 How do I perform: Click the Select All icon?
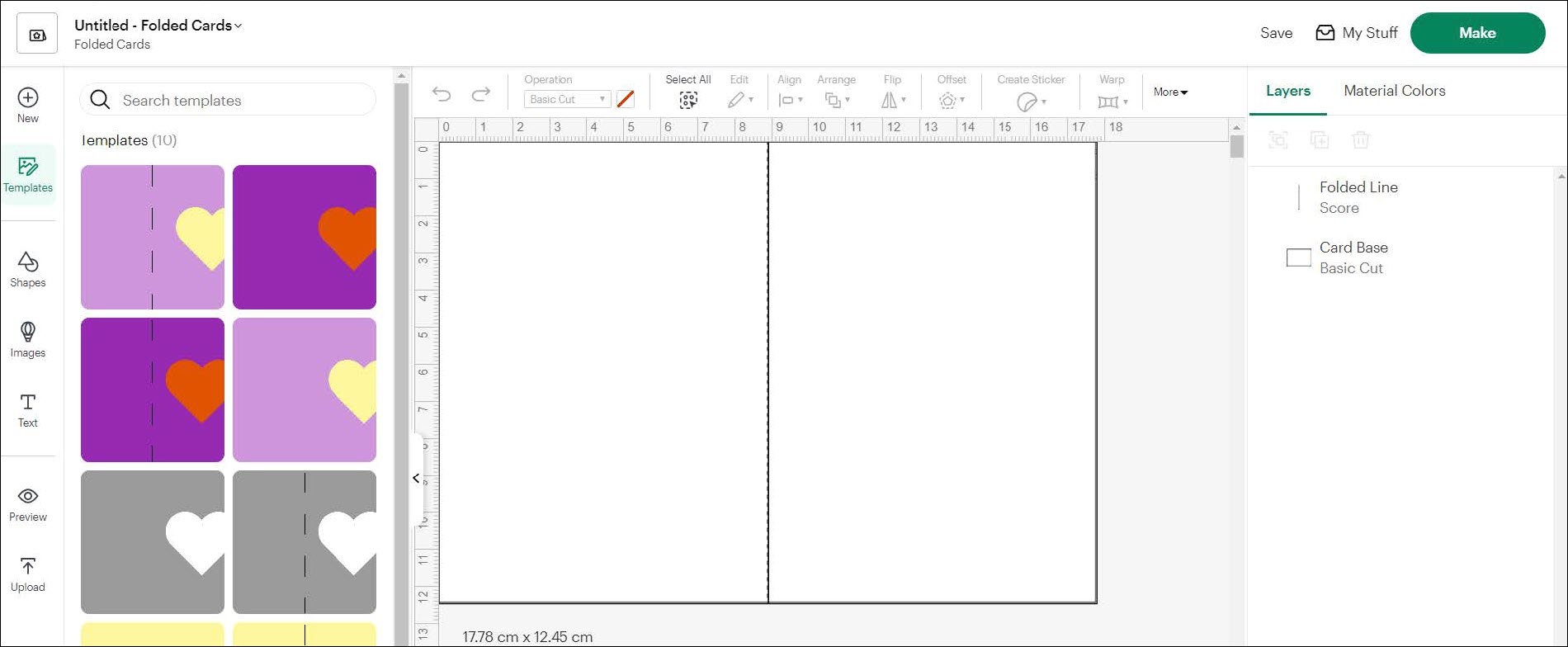[688, 100]
